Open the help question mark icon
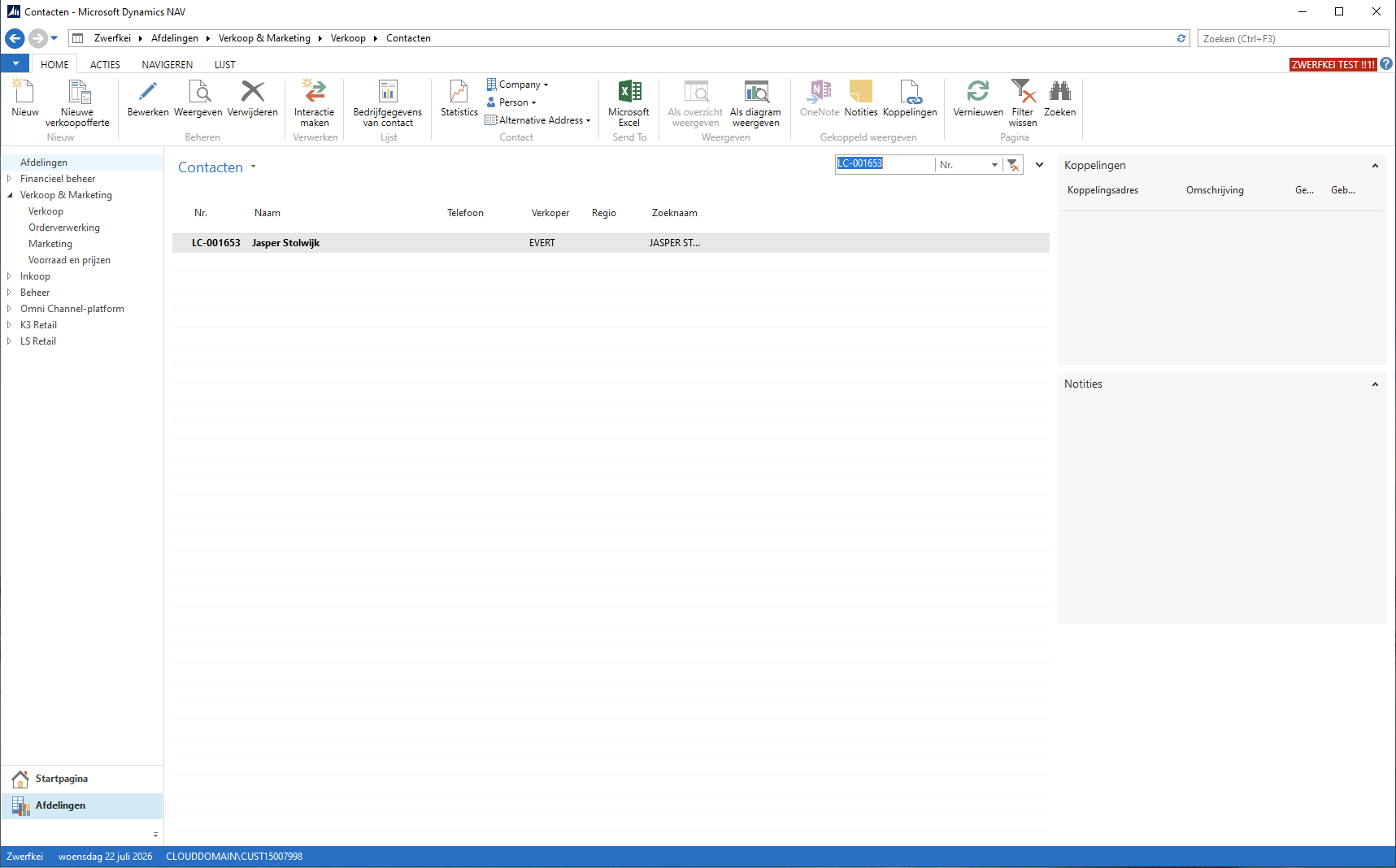 coord(1386,63)
